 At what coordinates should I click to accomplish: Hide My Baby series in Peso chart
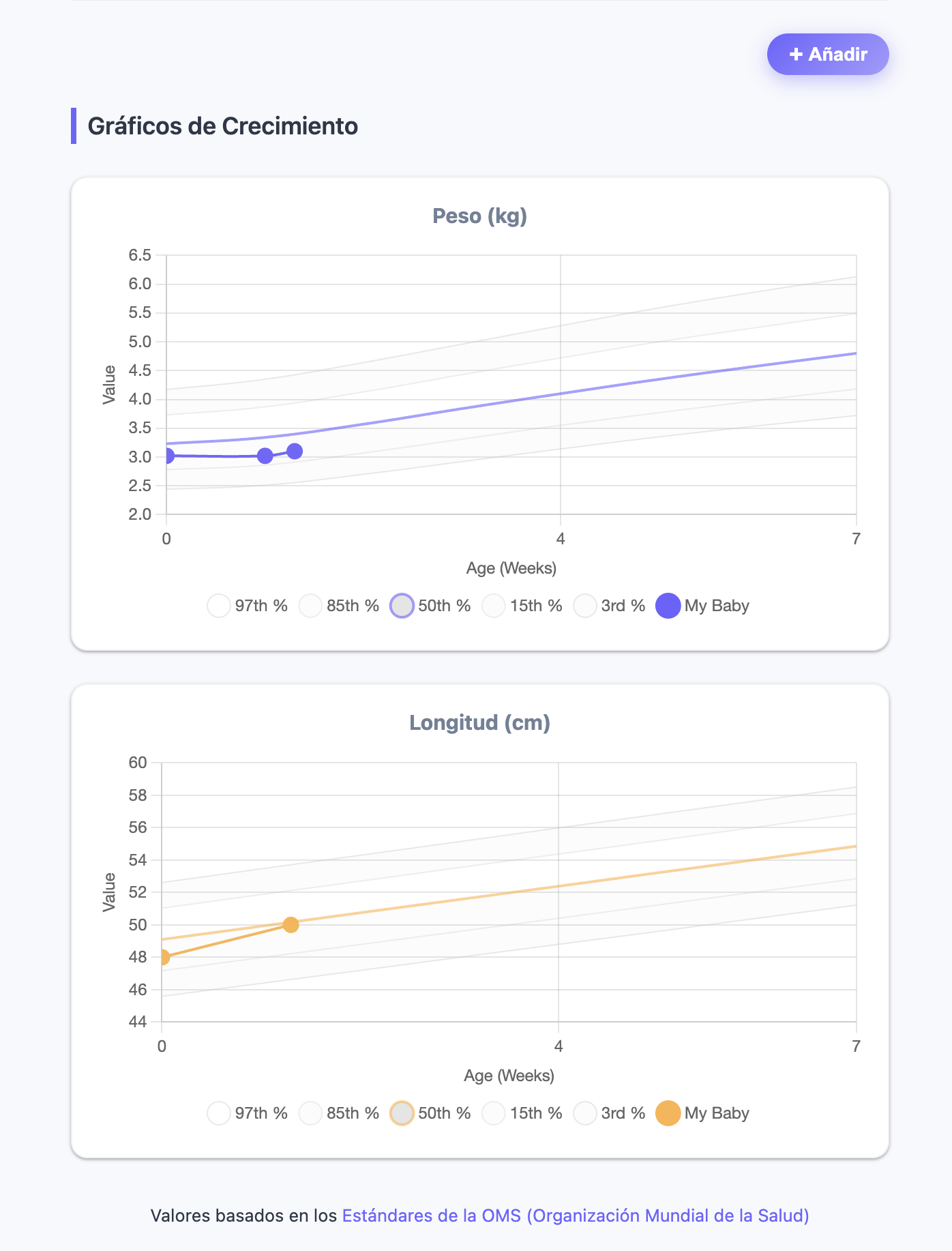tap(702, 606)
